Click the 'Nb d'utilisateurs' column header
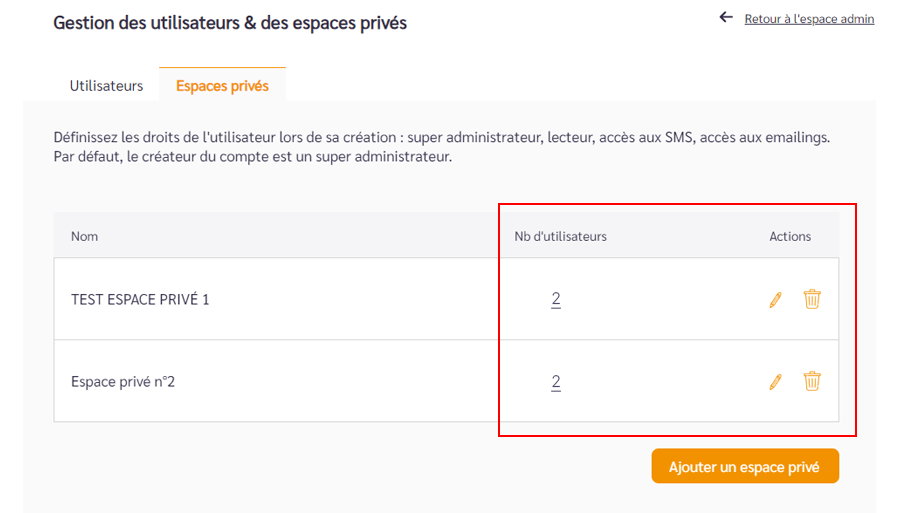900x513 pixels. point(560,236)
